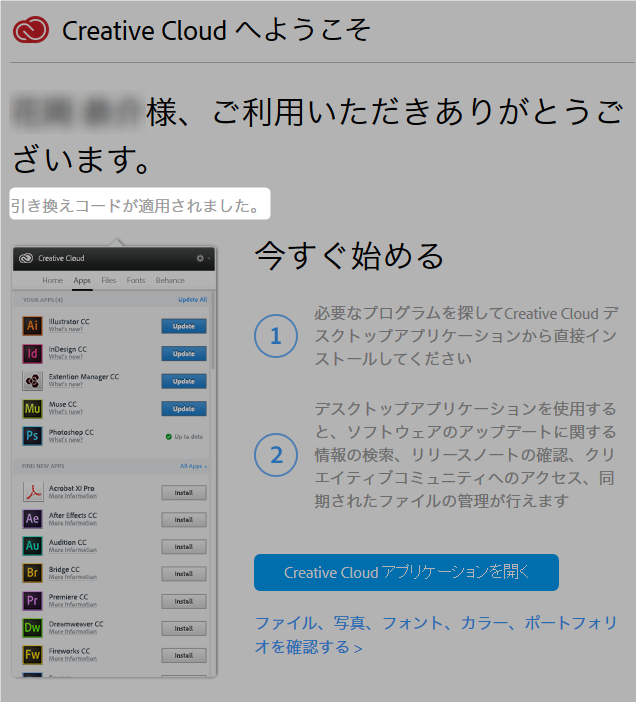Install Premiere CC

184,601
